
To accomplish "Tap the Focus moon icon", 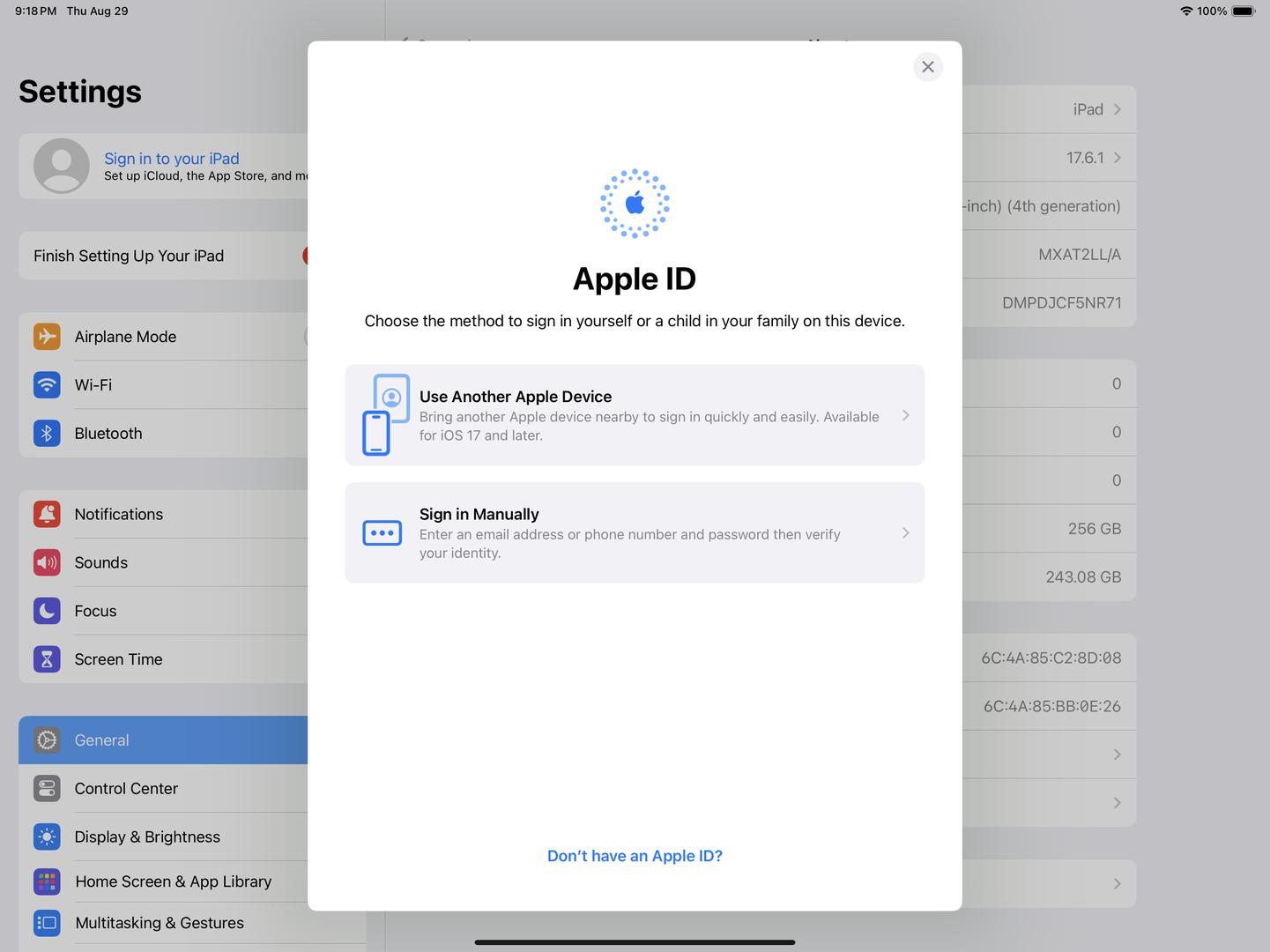I will click(47, 611).
